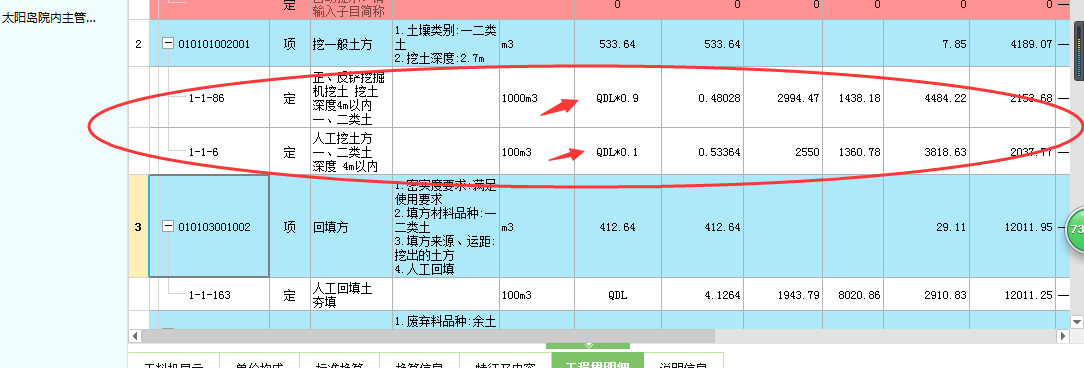Select quota code 1-1-86

207,98
